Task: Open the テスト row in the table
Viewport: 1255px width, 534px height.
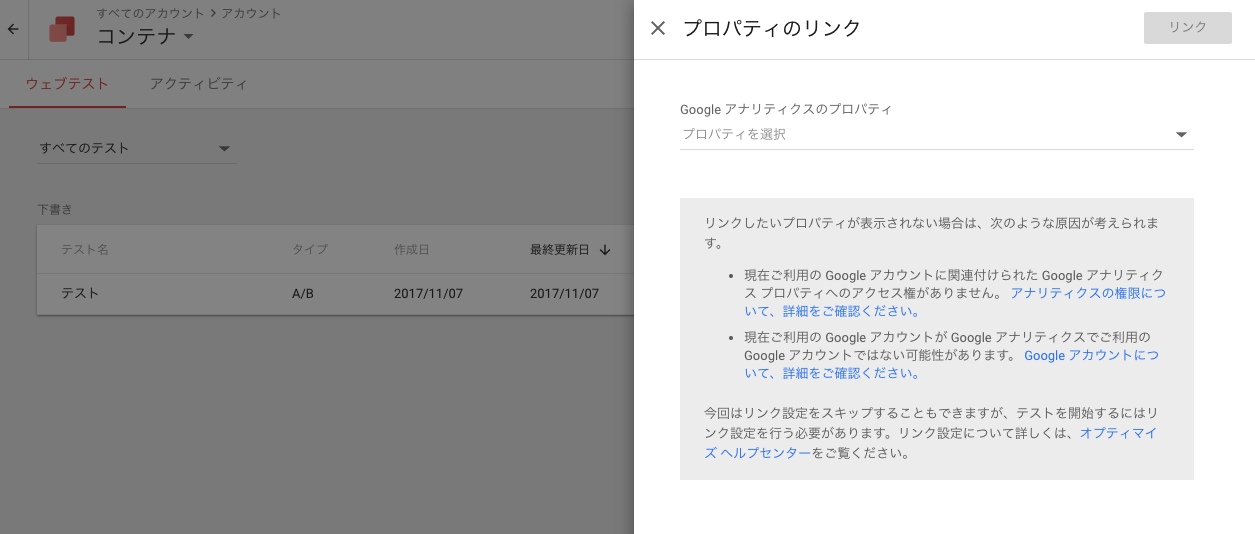Action: click(x=336, y=294)
